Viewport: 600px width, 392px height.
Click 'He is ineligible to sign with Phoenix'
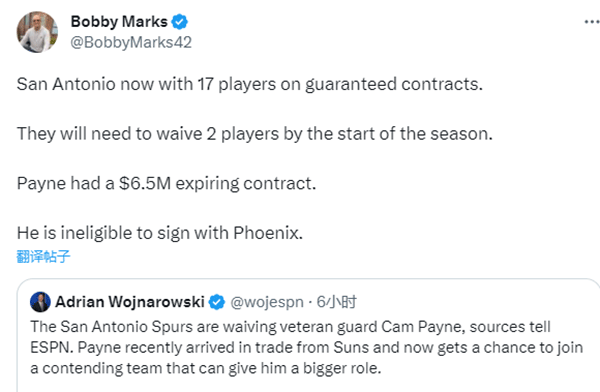point(160,233)
